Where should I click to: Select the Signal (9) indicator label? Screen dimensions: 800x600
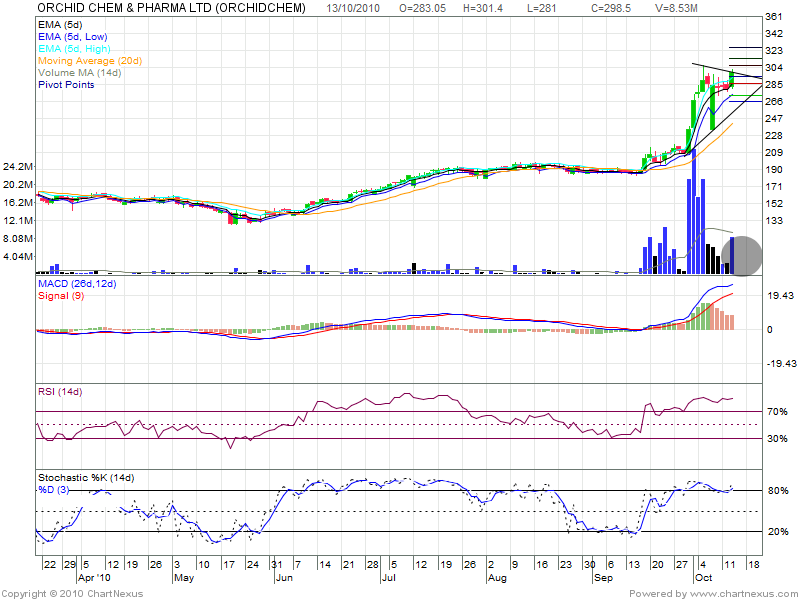62,297
